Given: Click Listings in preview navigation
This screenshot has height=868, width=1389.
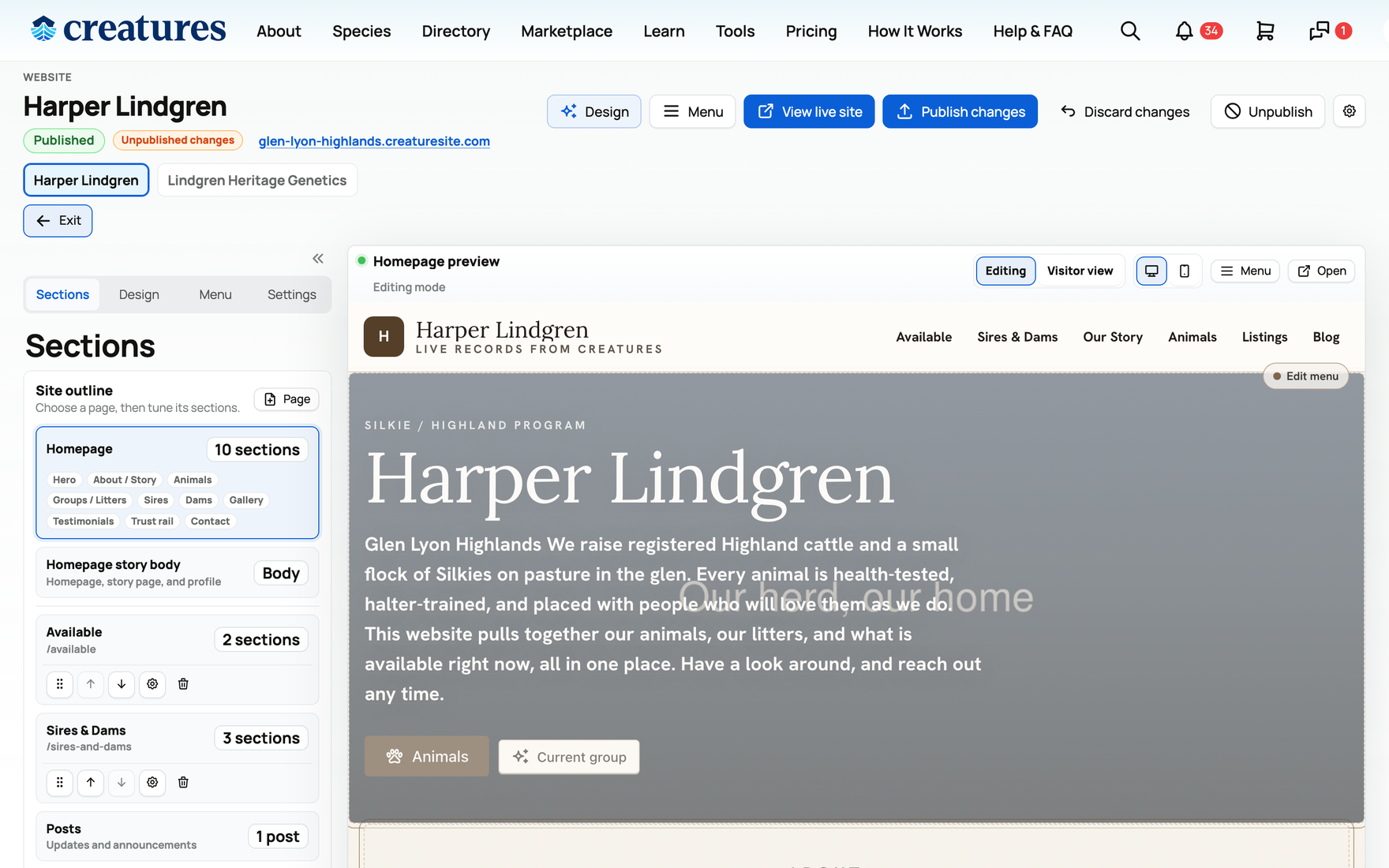Looking at the screenshot, I should coord(1264,337).
